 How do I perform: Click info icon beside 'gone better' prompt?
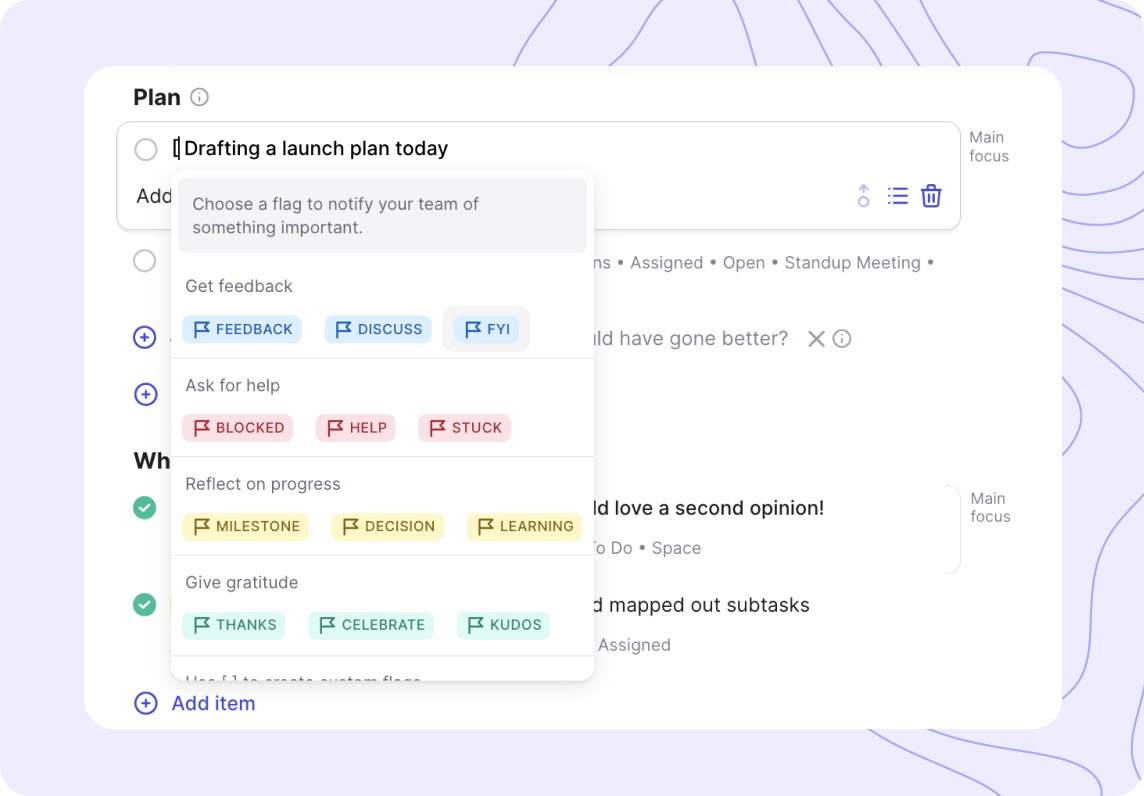coord(842,339)
